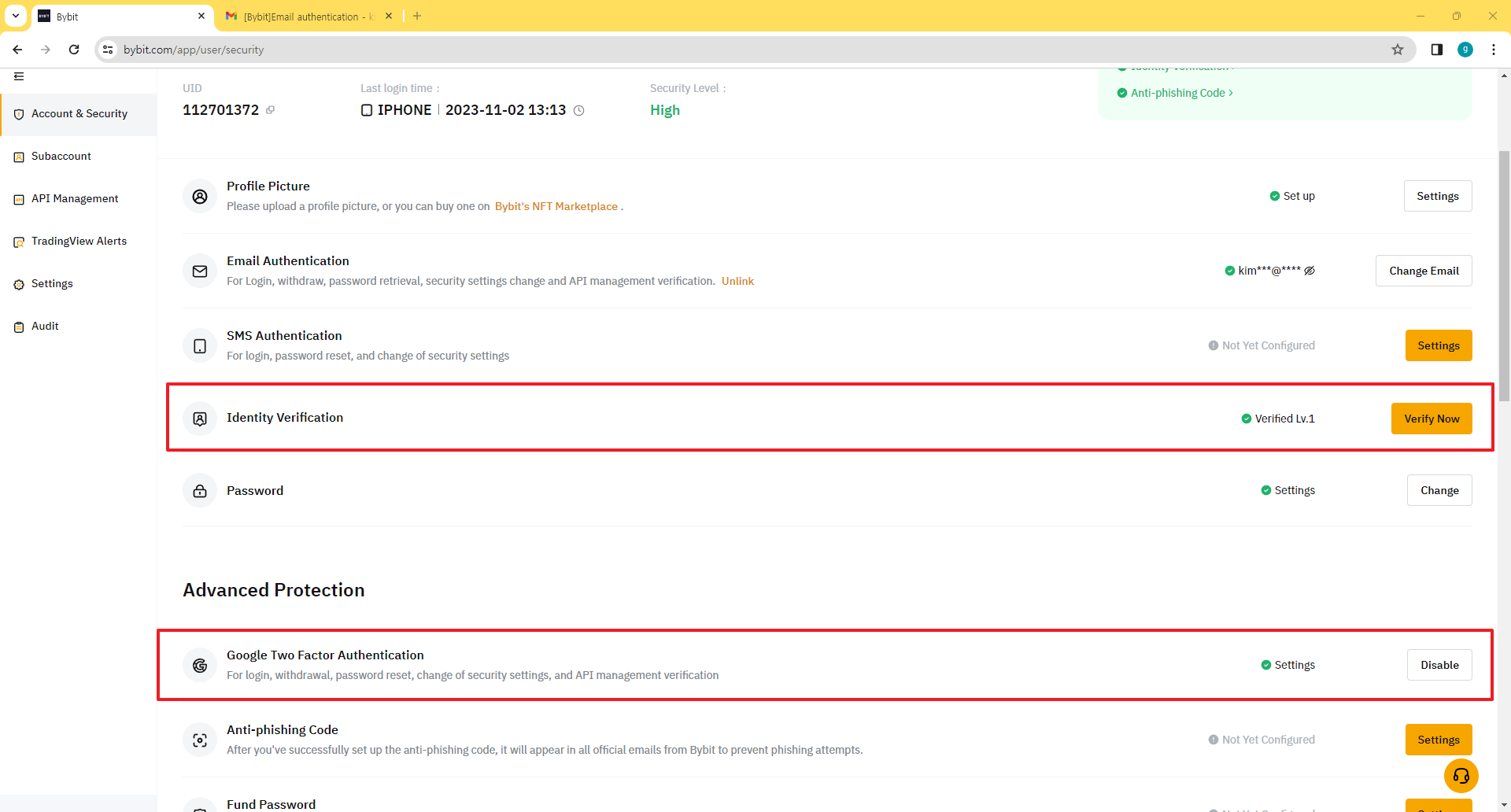This screenshot has width=1511, height=812.
Task: Click the Verify Now button
Action: tap(1432, 419)
